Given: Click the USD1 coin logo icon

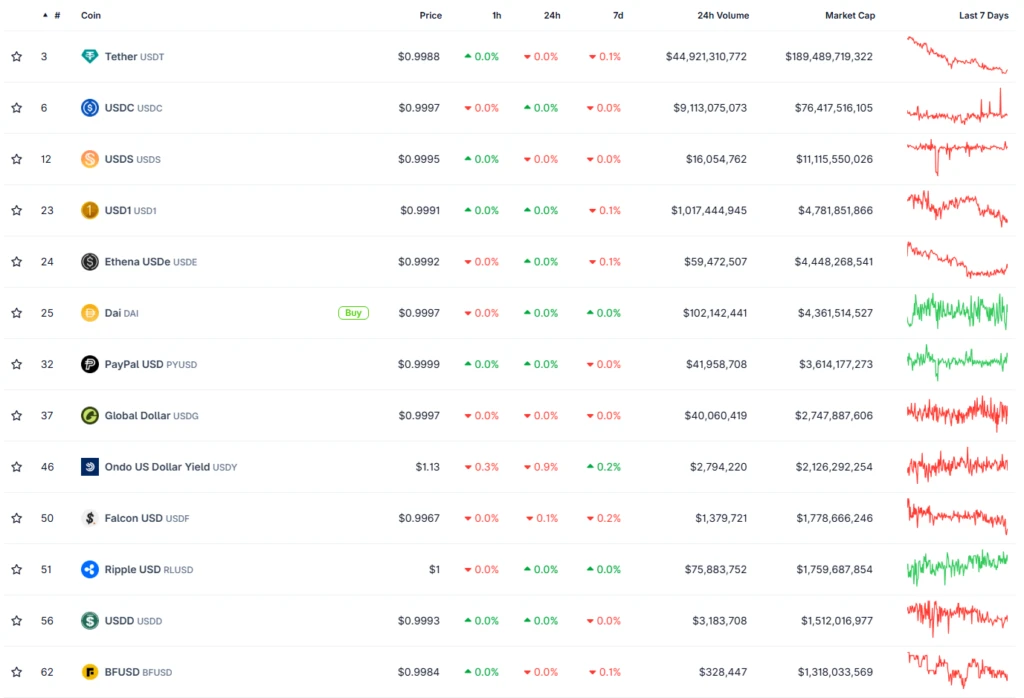Looking at the screenshot, I should [x=89, y=210].
